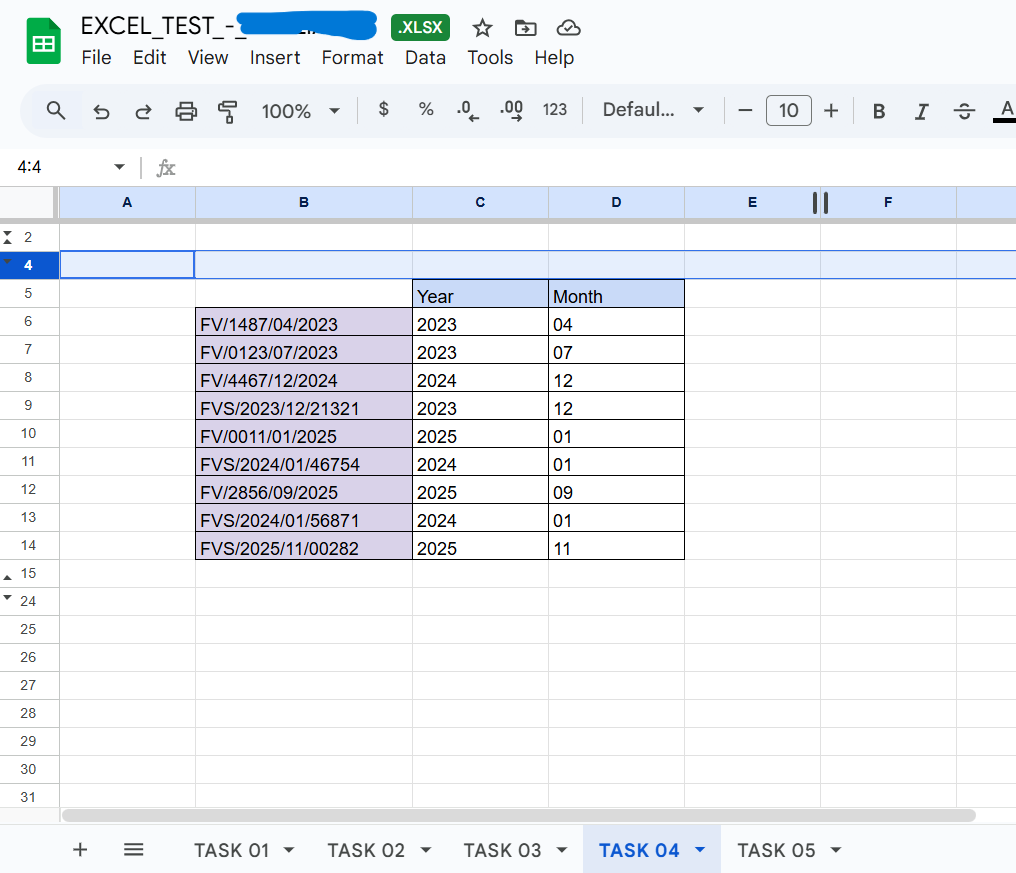Image resolution: width=1016 pixels, height=873 pixels.
Task: Open the Default font dropdown
Action: (x=653, y=110)
